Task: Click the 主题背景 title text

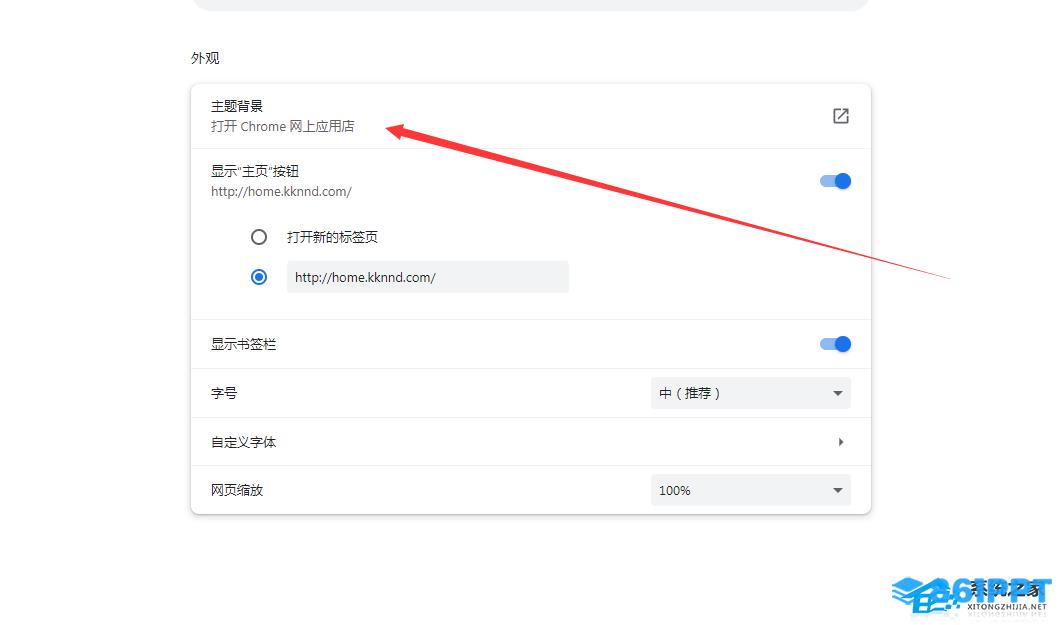Action: pos(237,106)
